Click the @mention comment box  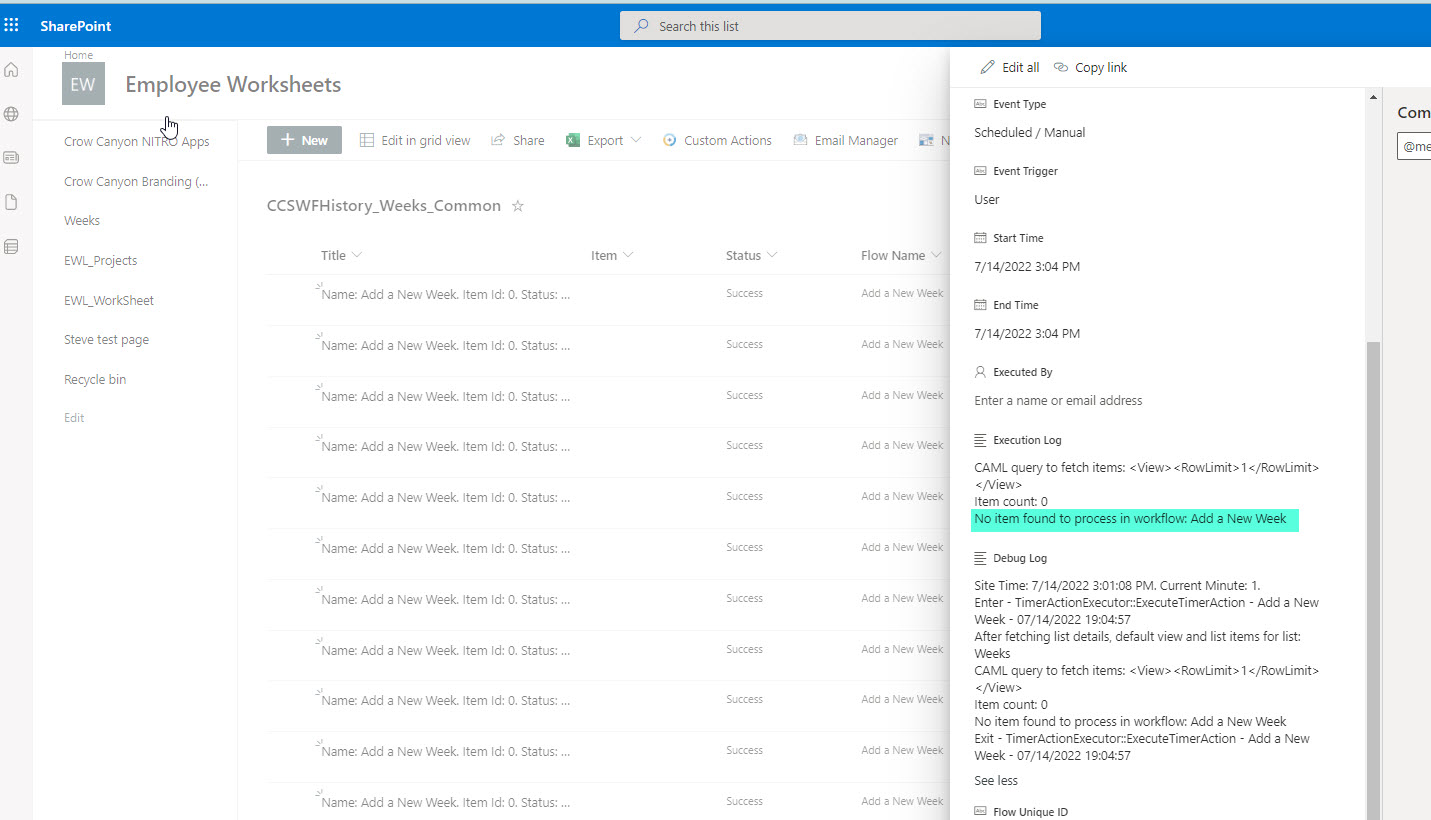(1414, 146)
